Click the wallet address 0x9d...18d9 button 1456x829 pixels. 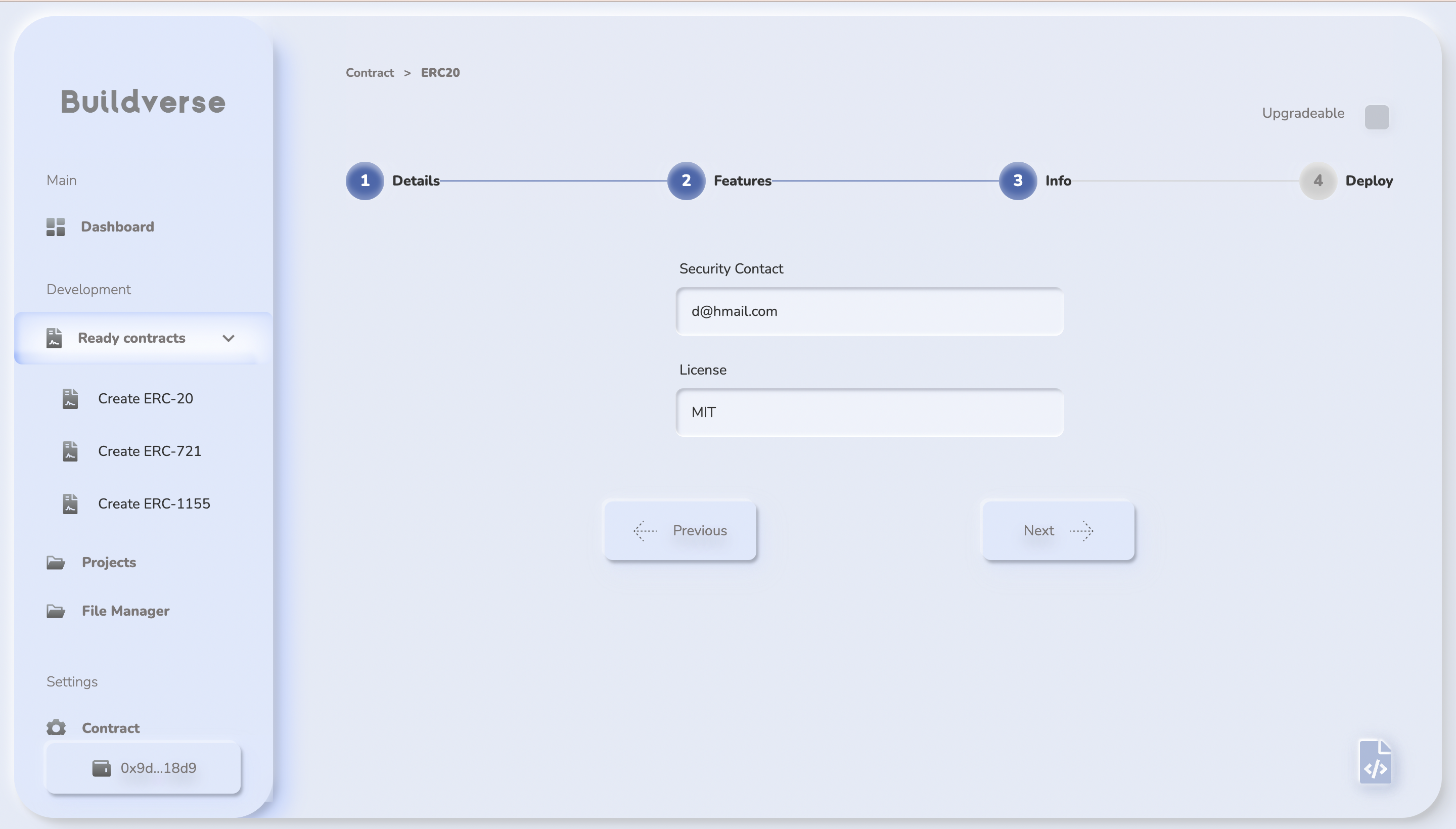tap(144, 768)
